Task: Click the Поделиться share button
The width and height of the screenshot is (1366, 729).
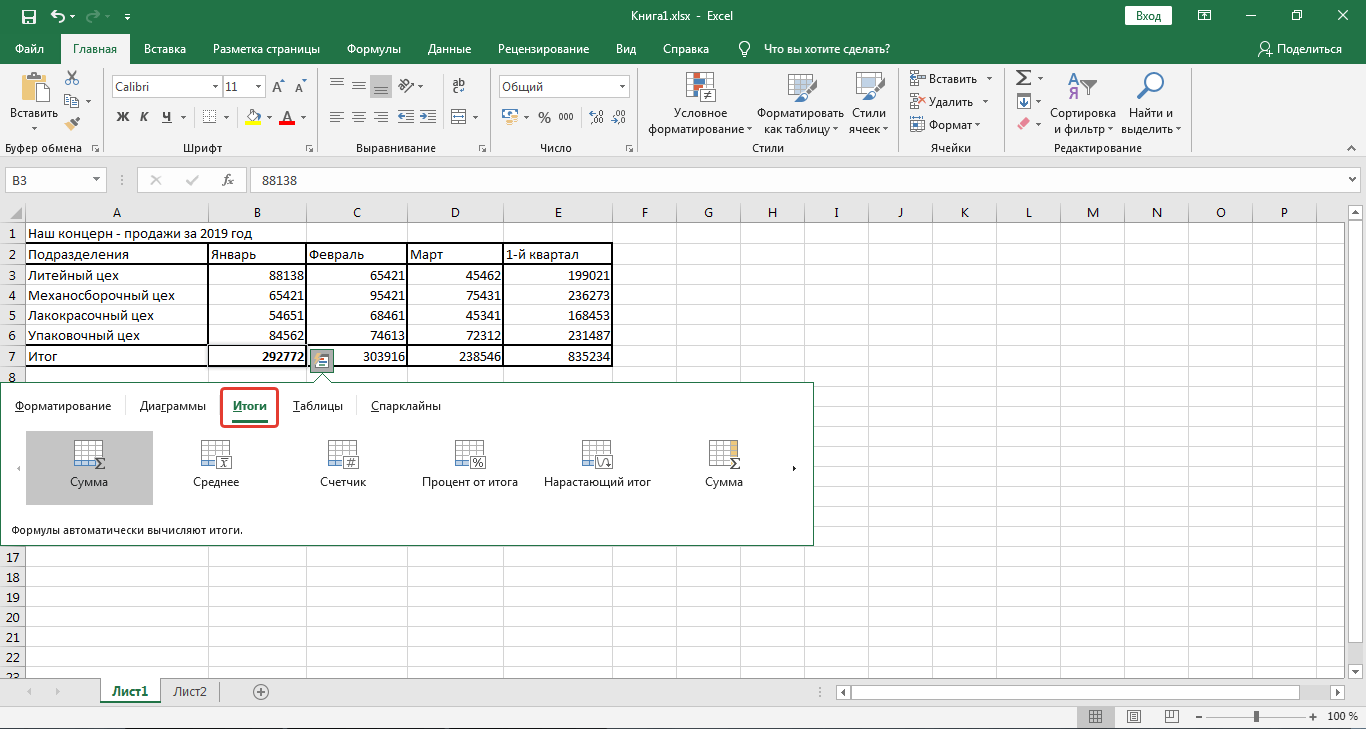Action: 1300,49
